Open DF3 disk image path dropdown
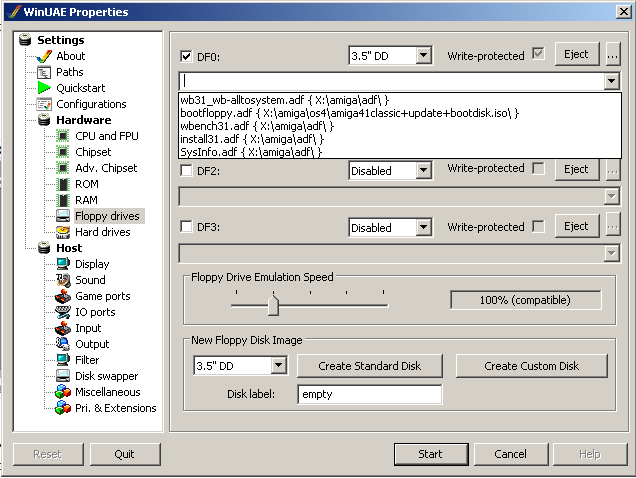This screenshot has height=478, width=636. (612, 254)
